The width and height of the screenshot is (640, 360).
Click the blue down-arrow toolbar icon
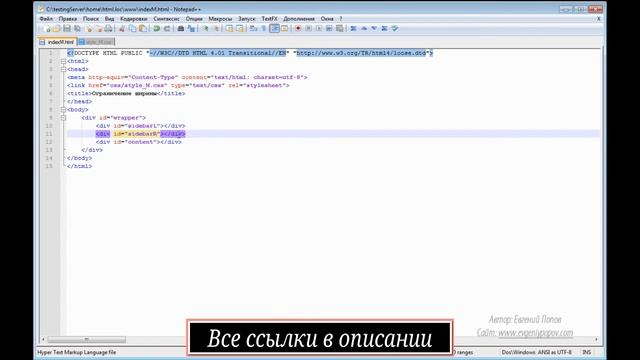(x=374, y=29)
